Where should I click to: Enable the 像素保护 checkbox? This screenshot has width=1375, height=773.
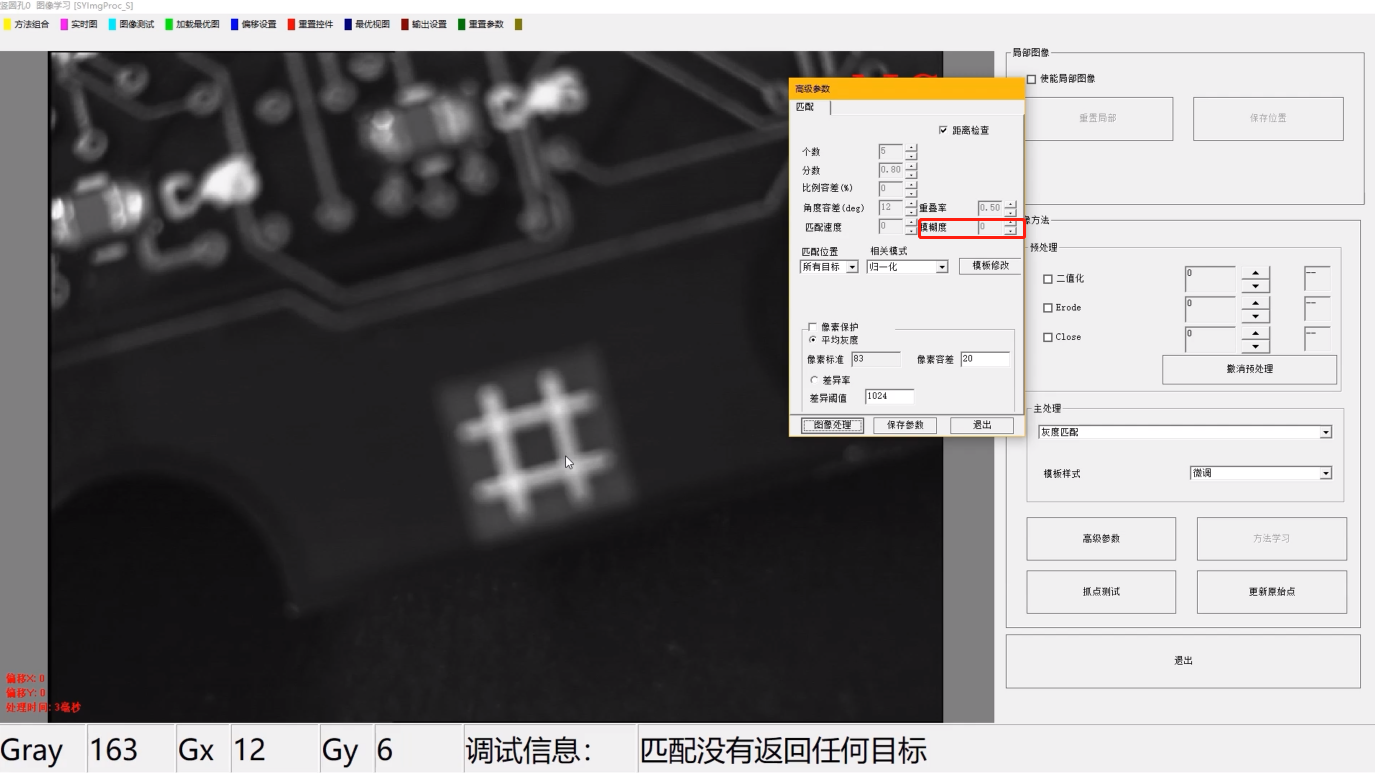pos(812,327)
